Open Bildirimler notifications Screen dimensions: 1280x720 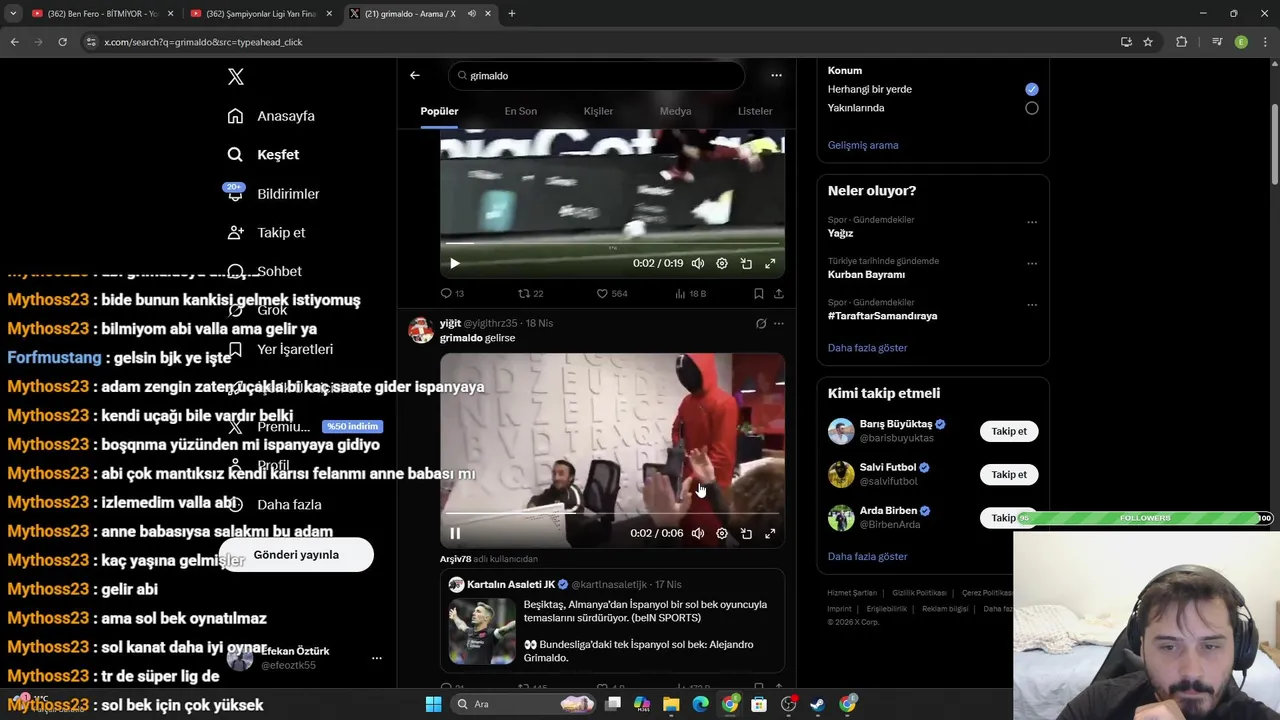click(273, 194)
